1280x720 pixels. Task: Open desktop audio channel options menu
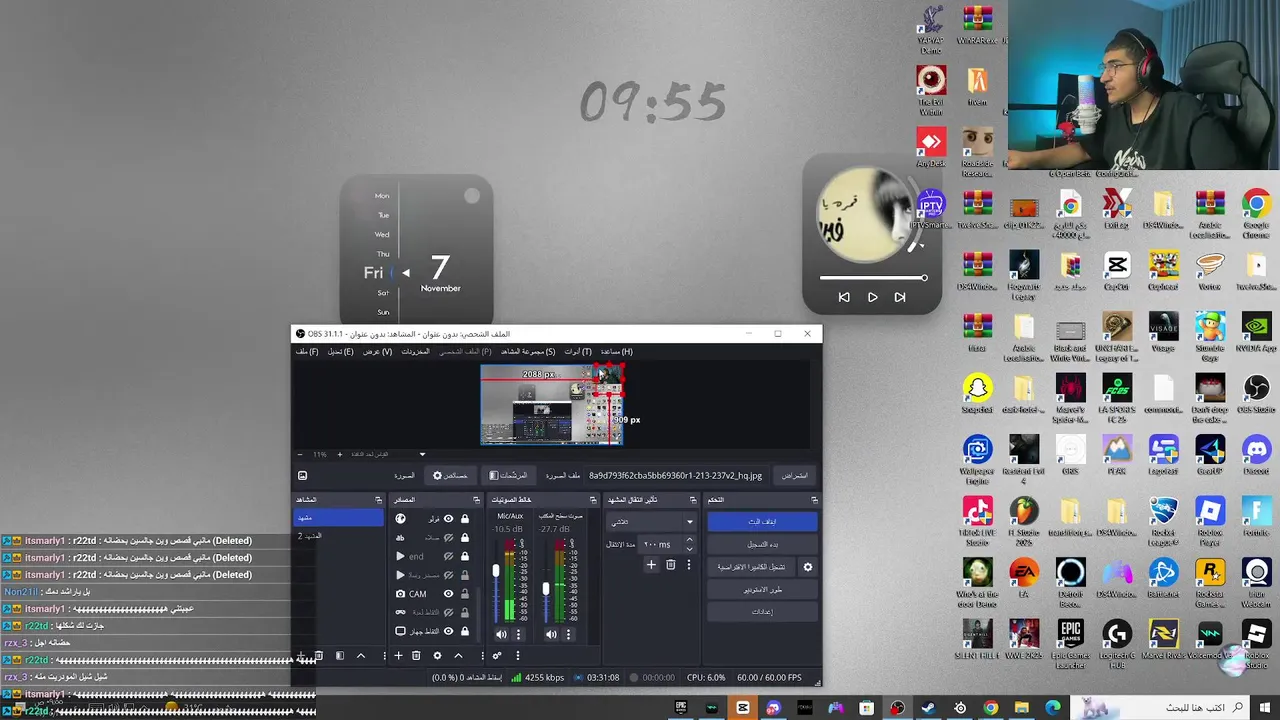click(x=568, y=635)
